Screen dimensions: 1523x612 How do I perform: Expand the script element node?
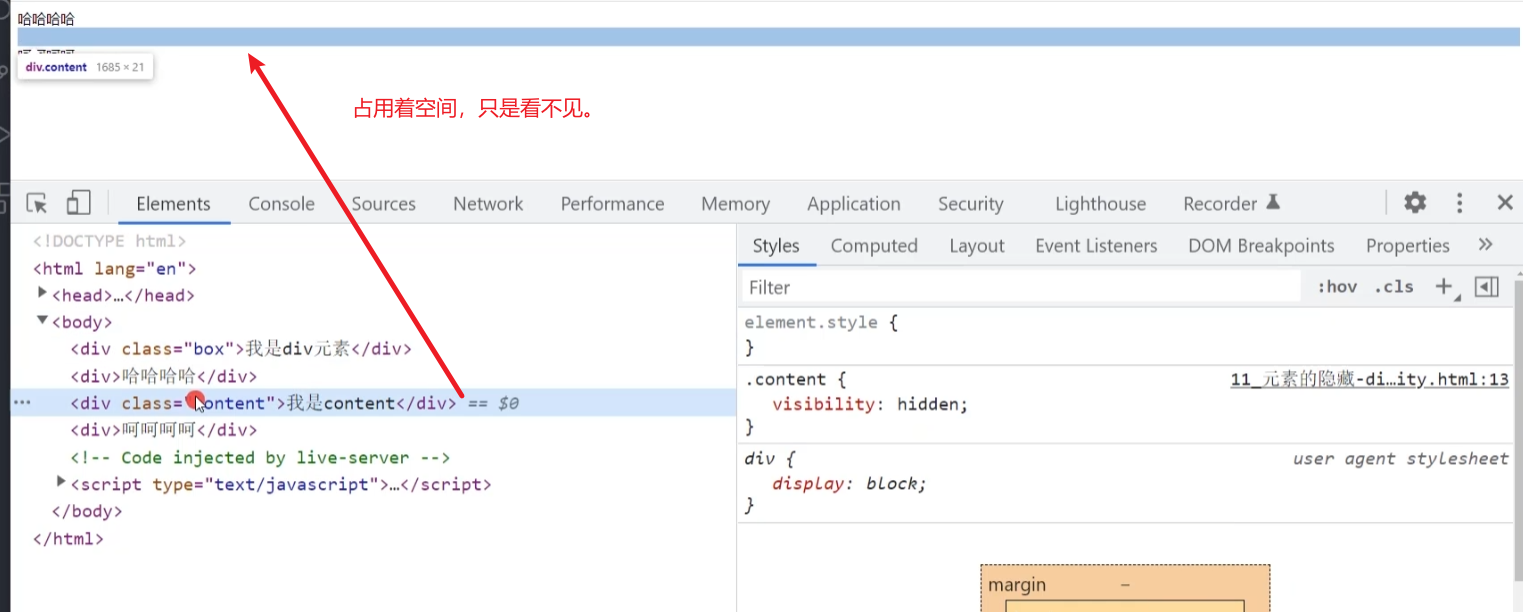point(61,483)
